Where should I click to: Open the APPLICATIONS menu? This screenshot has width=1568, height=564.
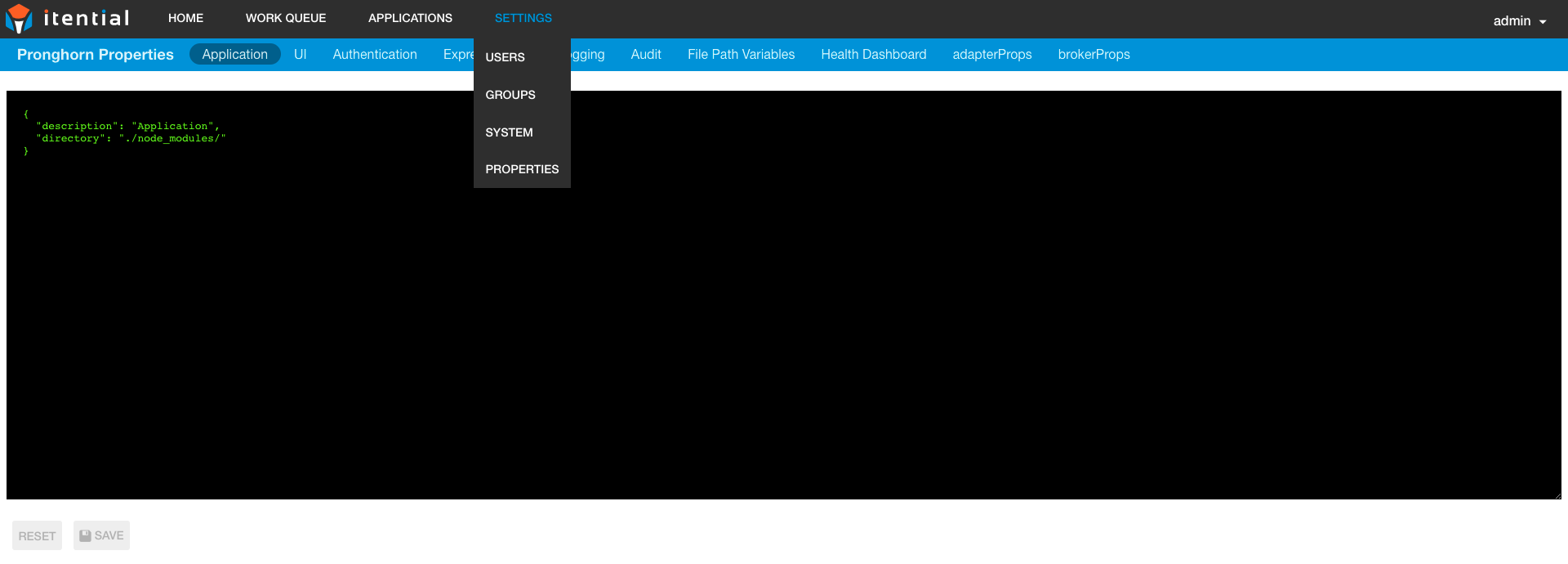click(x=410, y=18)
